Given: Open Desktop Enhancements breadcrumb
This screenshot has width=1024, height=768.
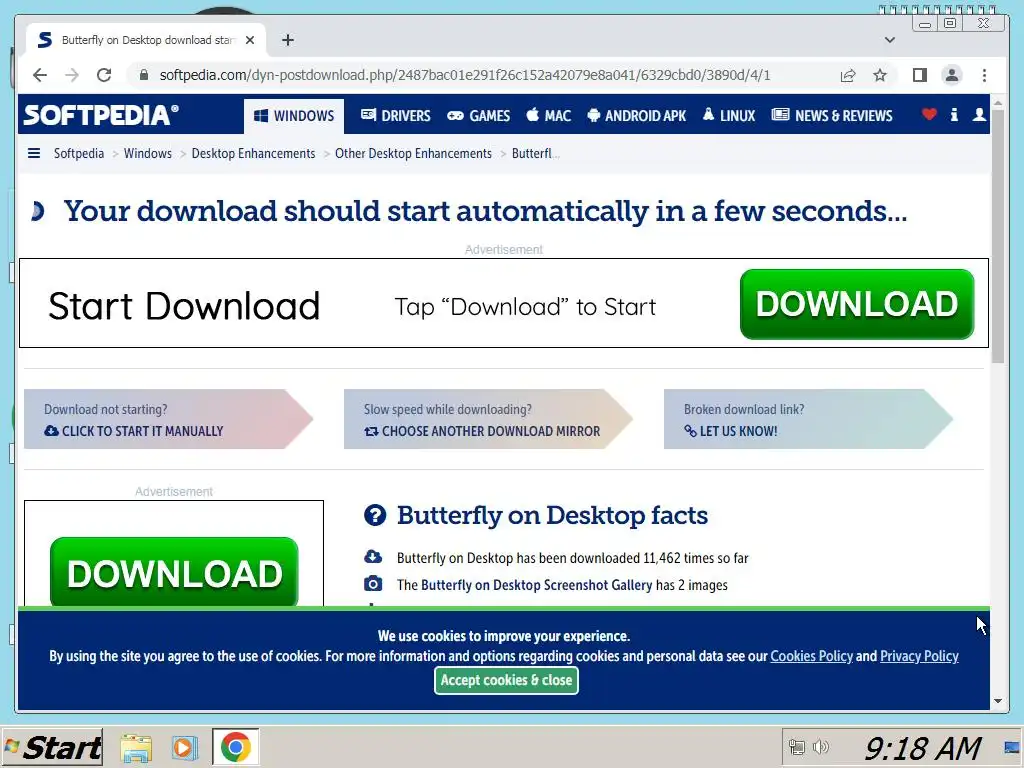Looking at the screenshot, I should [253, 153].
